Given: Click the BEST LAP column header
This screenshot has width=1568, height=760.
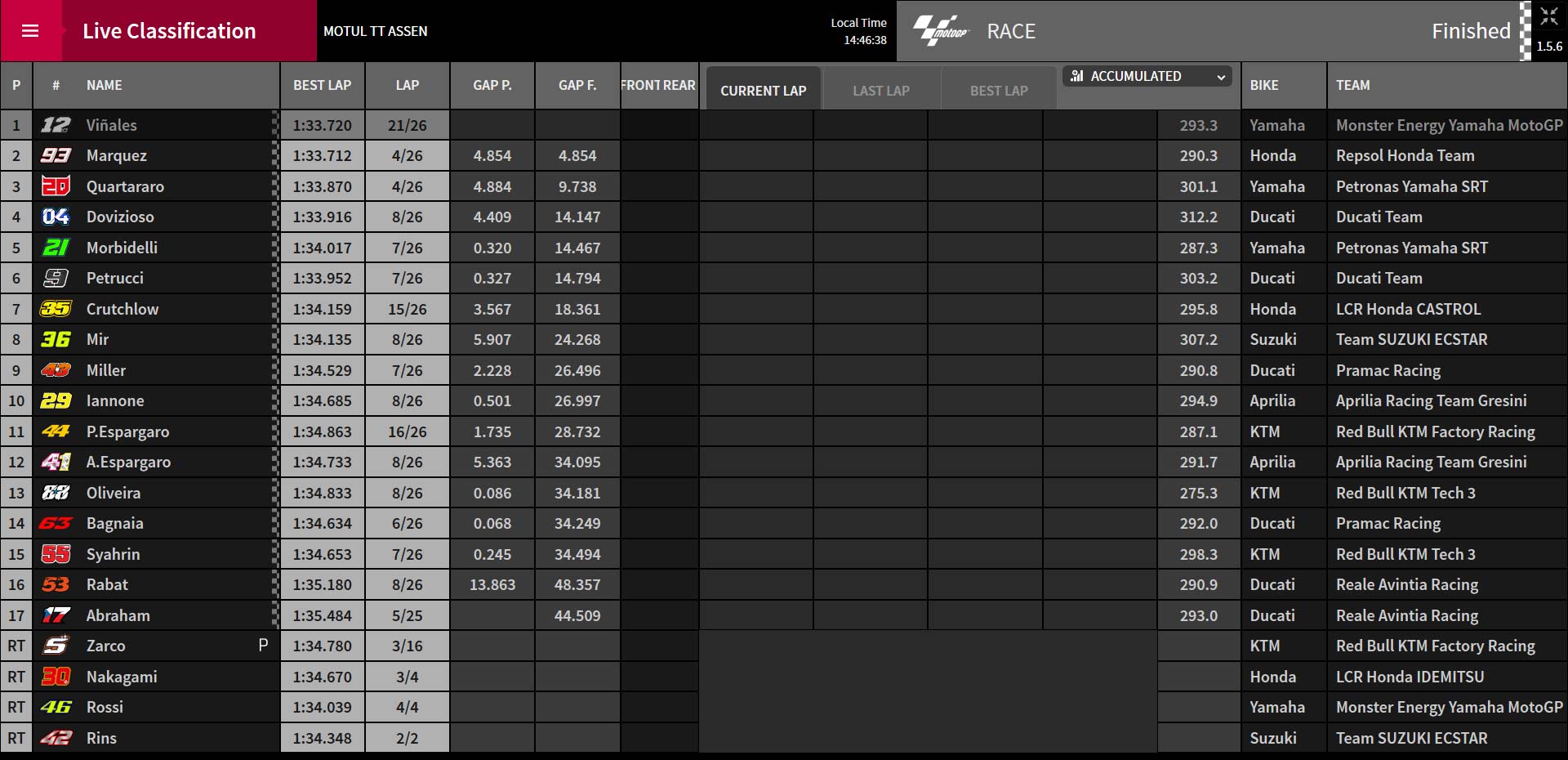Looking at the screenshot, I should click(322, 85).
